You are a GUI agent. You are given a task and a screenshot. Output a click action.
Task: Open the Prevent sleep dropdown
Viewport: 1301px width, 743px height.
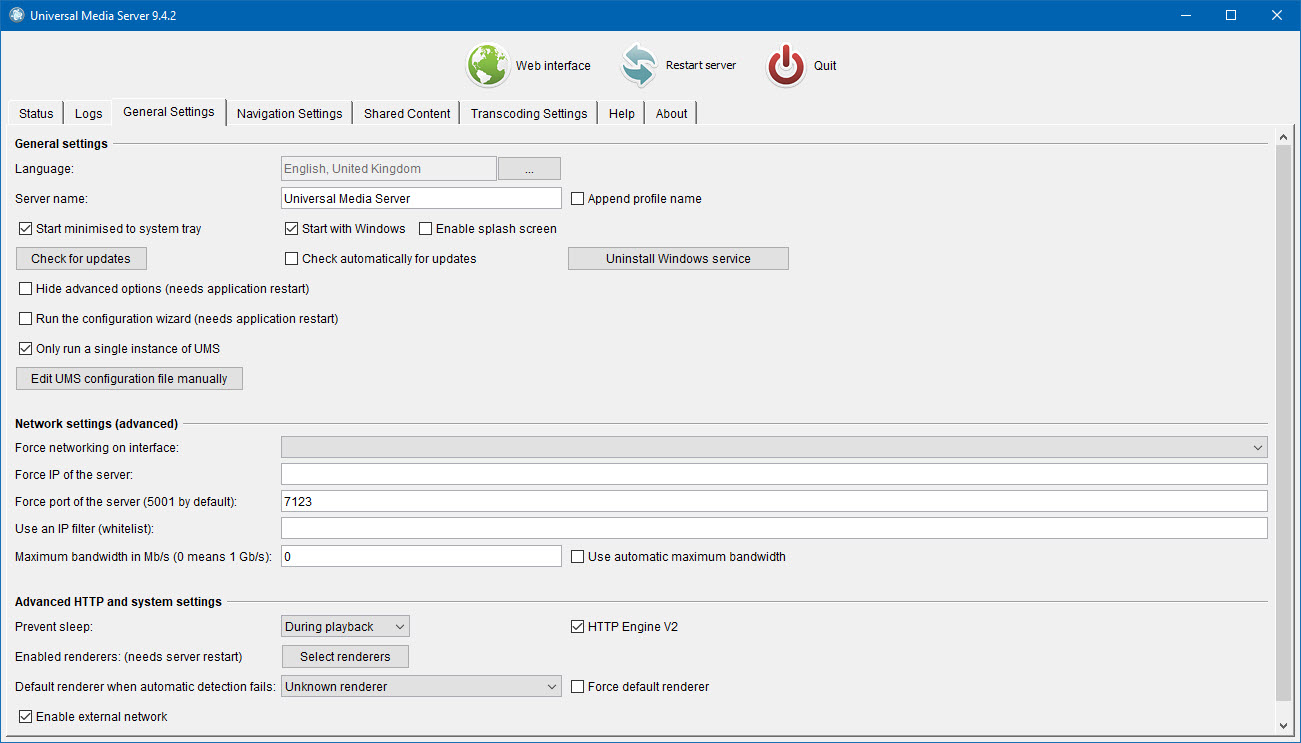[x=346, y=627]
